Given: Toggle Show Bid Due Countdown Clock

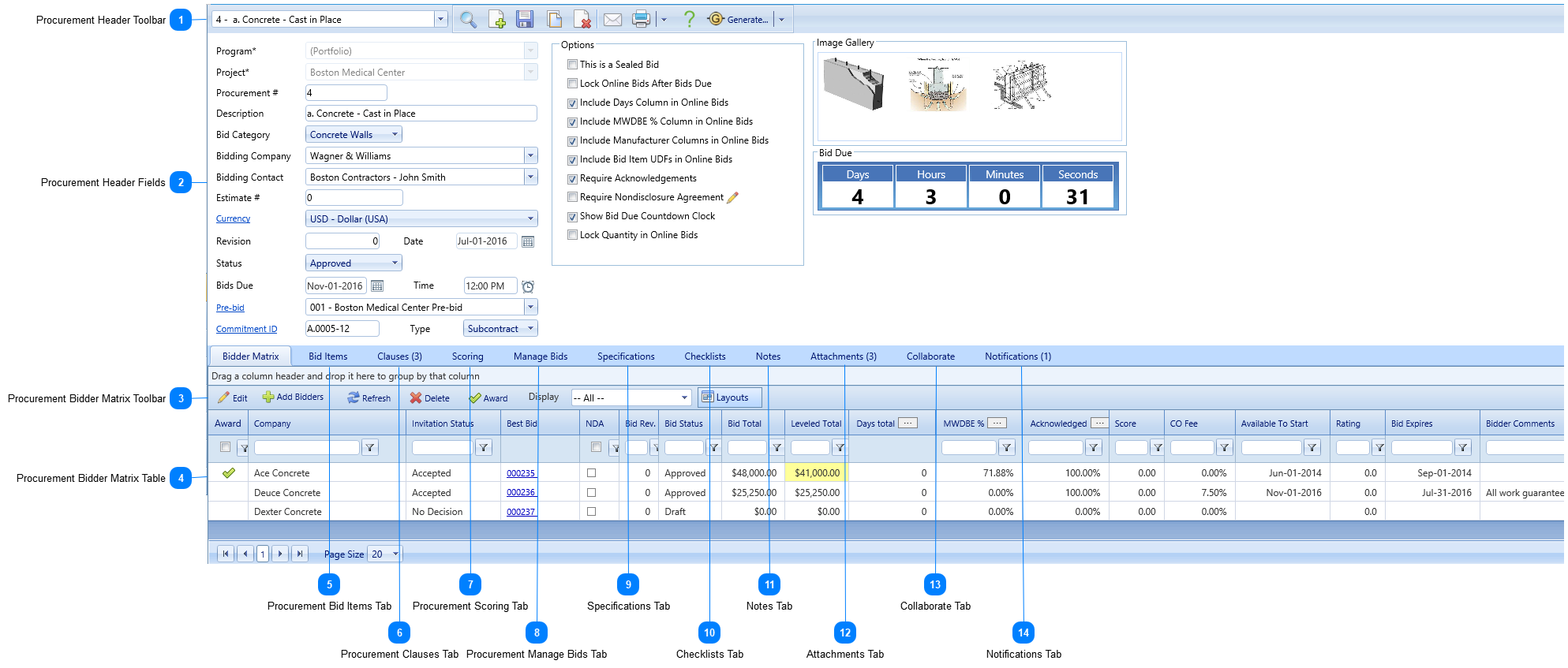Looking at the screenshot, I should [x=573, y=217].
